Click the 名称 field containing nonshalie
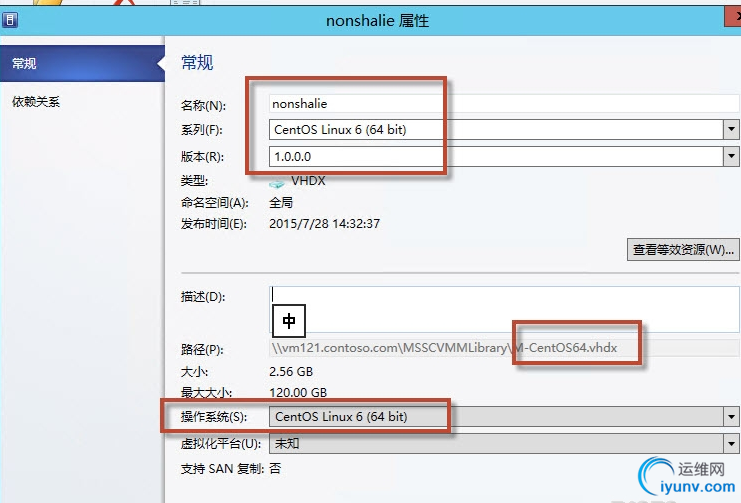Viewport: 741px width, 503px height. [504, 104]
